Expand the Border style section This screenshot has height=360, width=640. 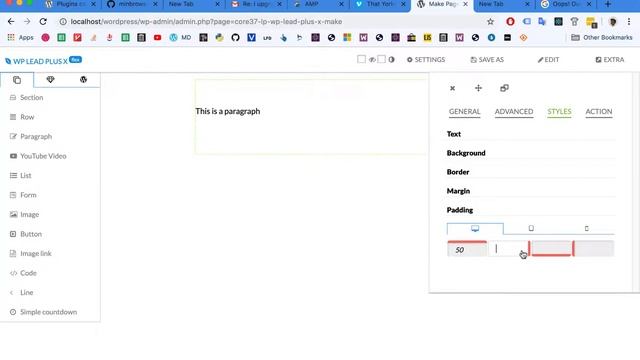pos(458,172)
